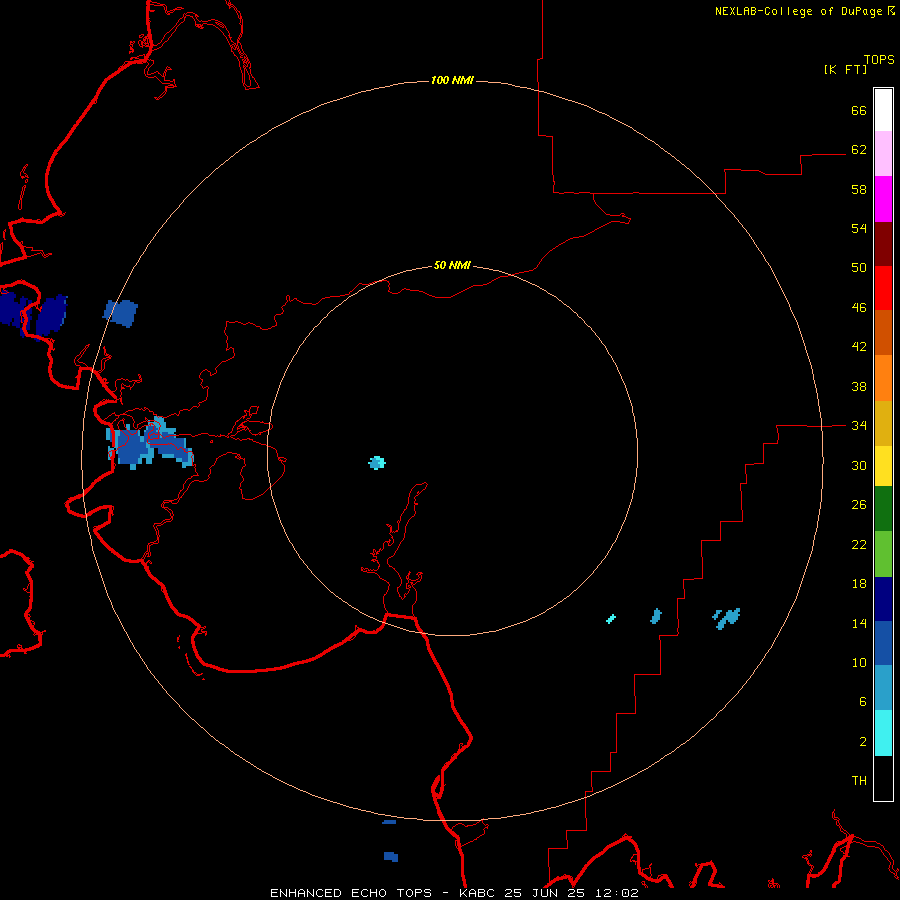Select the dark green legend band

pos(883,509)
